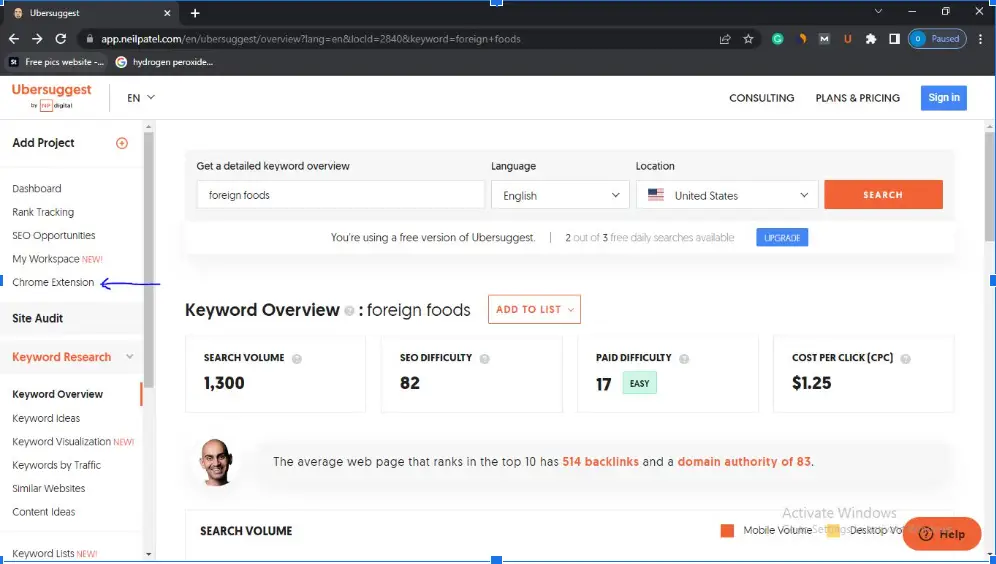Open My Workspace in the sidebar
The image size is (996, 564).
point(57,259)
